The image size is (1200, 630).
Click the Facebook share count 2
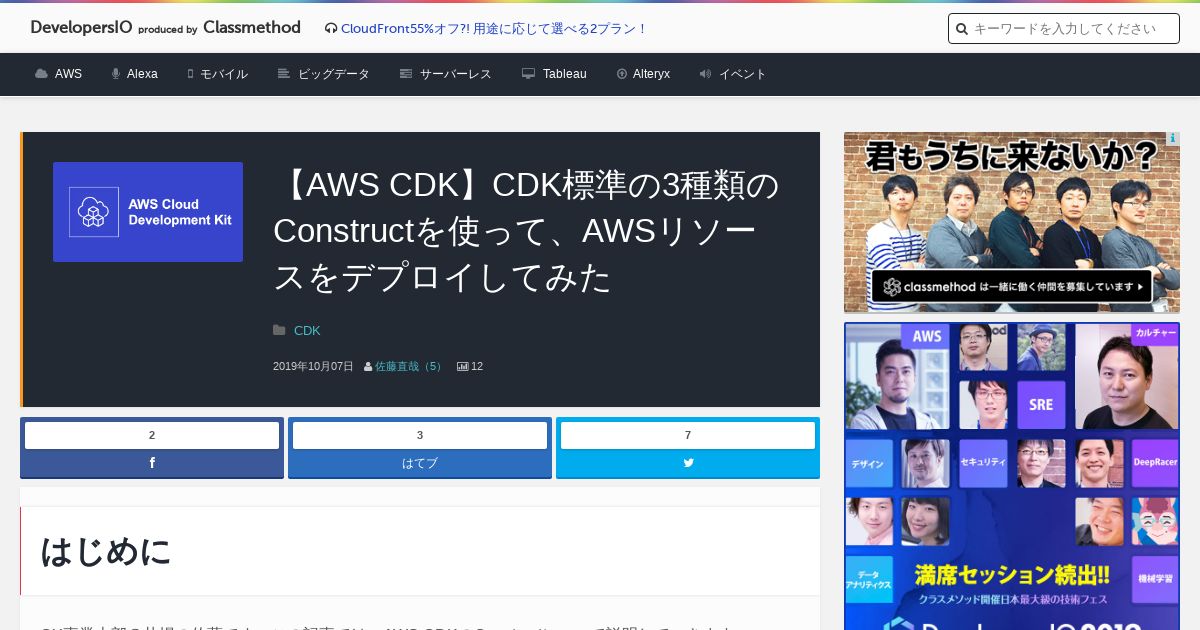pos(152,435)
